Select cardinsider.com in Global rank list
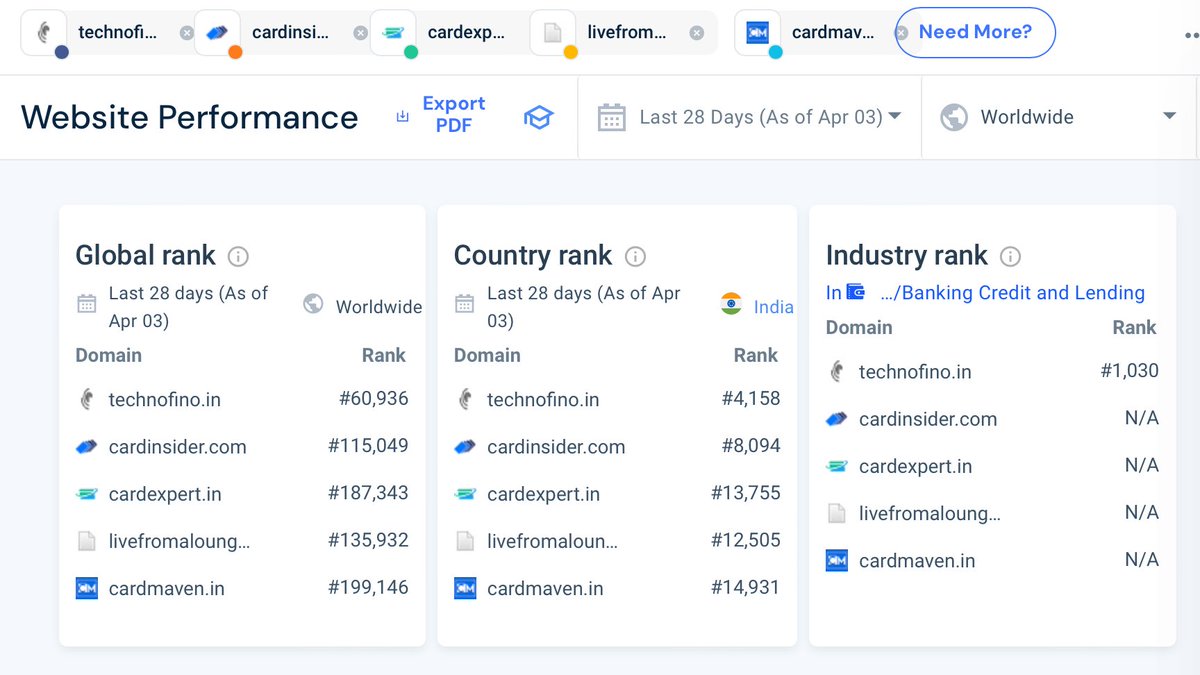The height and width of the screenshot is (675, 1200). (178, 447)
